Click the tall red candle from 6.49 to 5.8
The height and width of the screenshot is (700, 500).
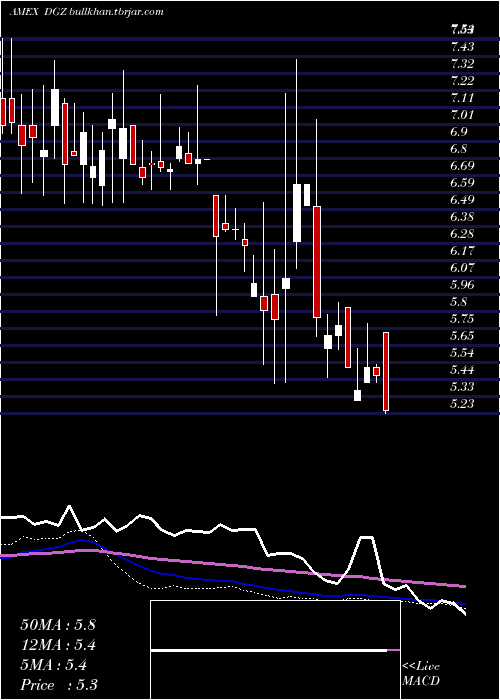click(x=317, y=262)
